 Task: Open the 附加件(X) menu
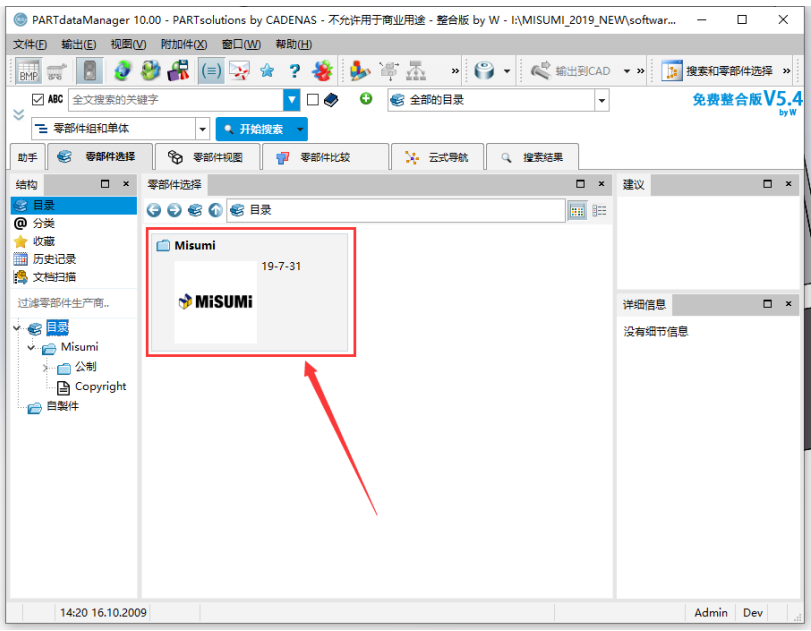coord(184,44)
